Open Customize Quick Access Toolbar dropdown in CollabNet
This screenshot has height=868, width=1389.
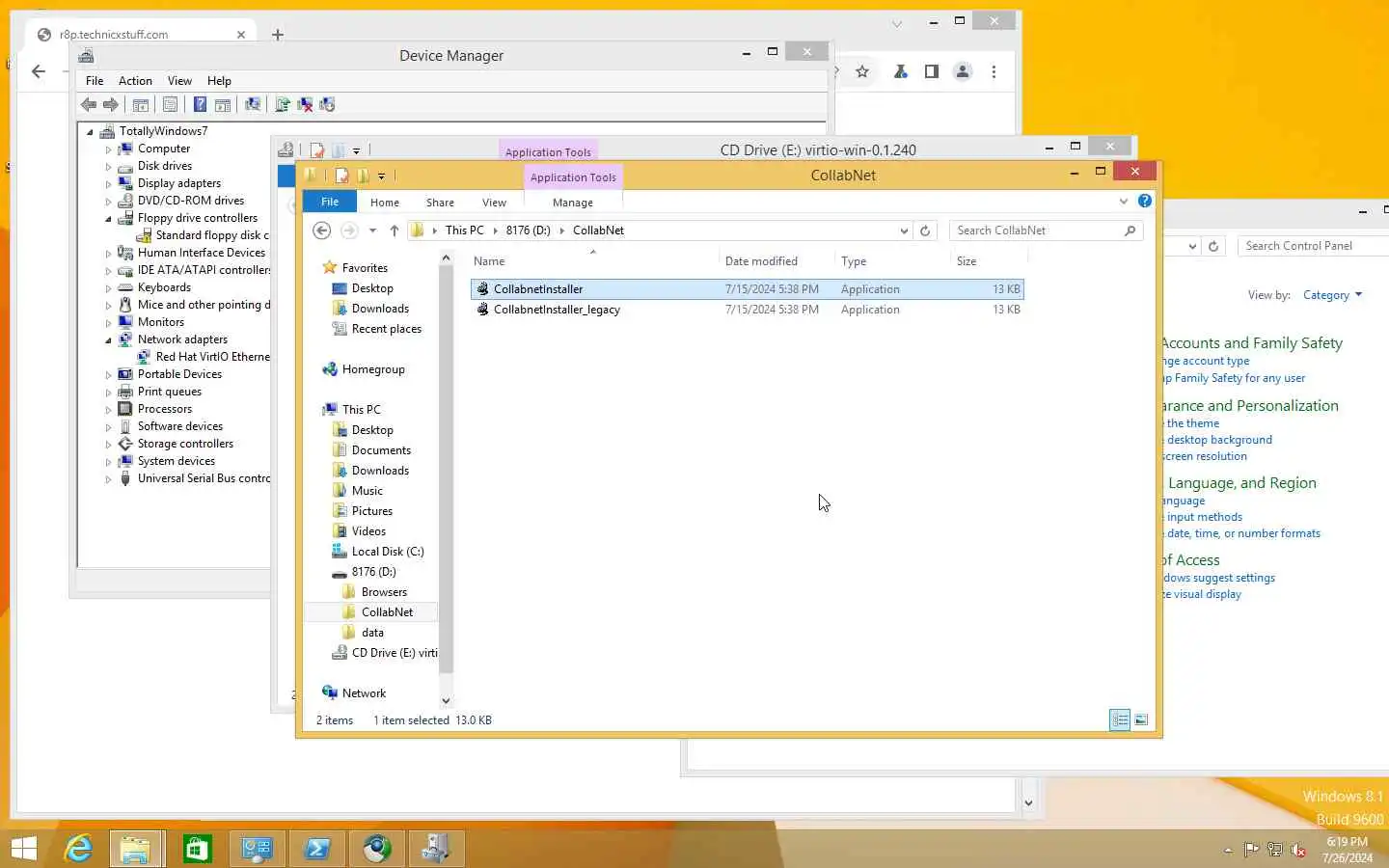pos(381,176)
